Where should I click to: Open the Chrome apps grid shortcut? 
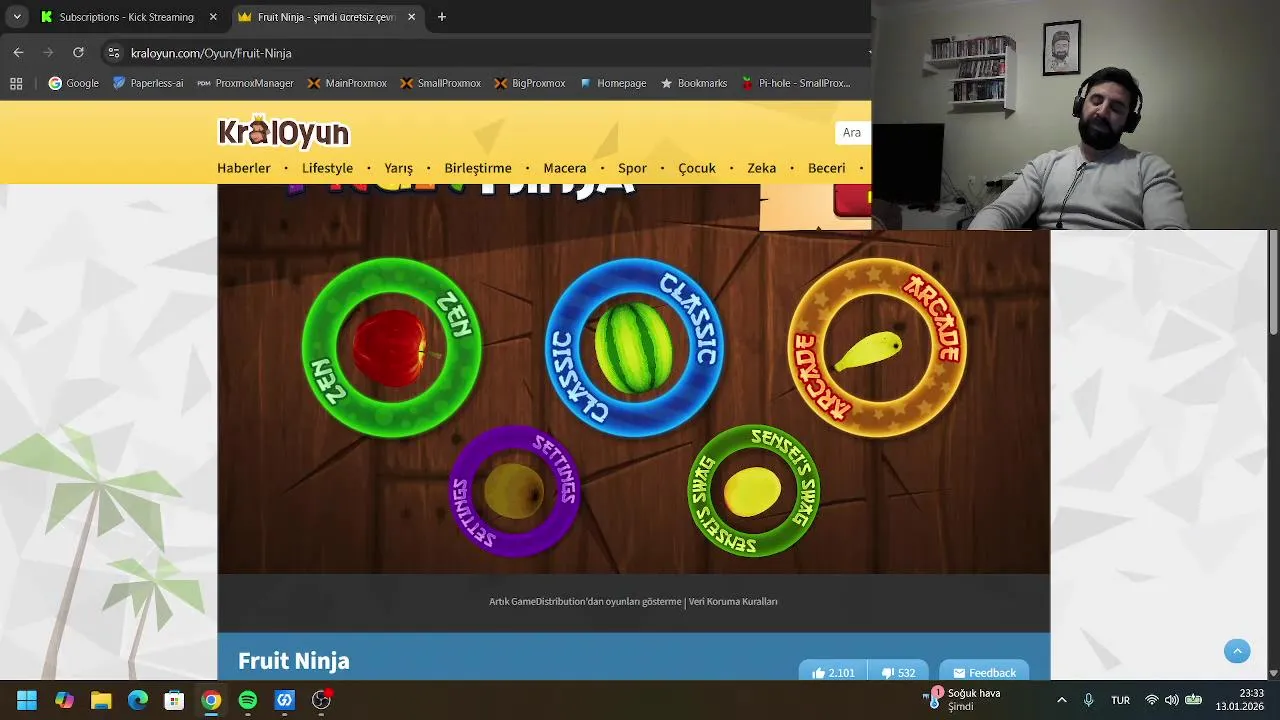coord(16,83)
